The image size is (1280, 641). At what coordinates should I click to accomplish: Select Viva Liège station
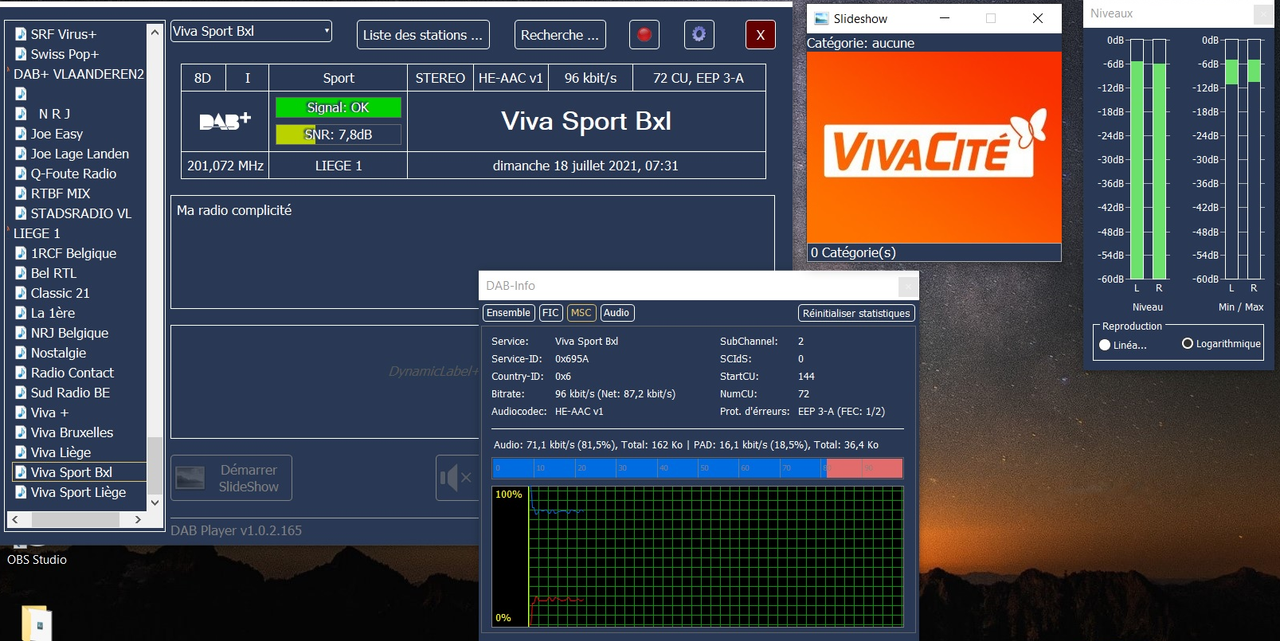(61, 452)
